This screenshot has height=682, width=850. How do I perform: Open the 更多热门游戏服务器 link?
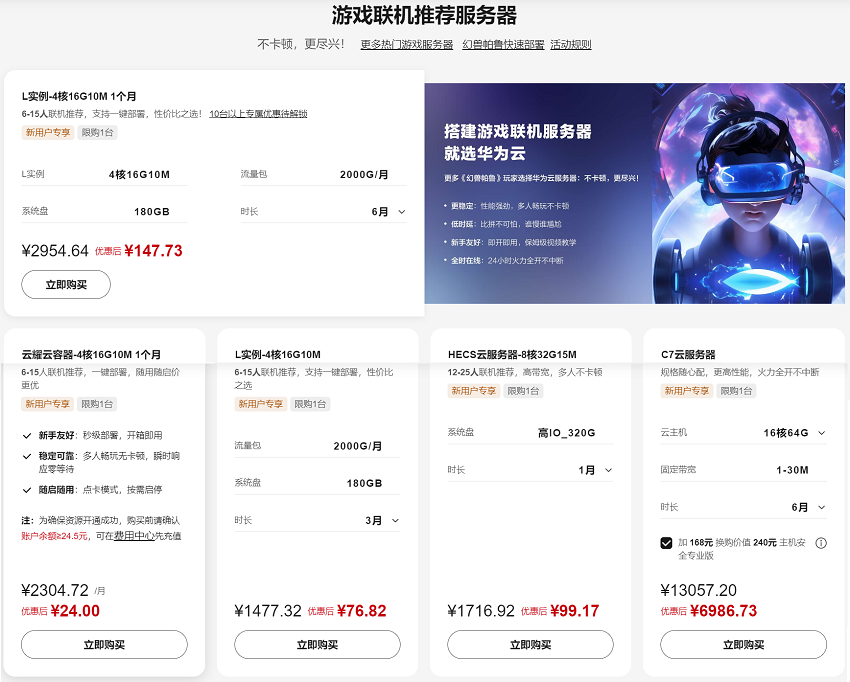pyautogui.click(x=407, y=44)
